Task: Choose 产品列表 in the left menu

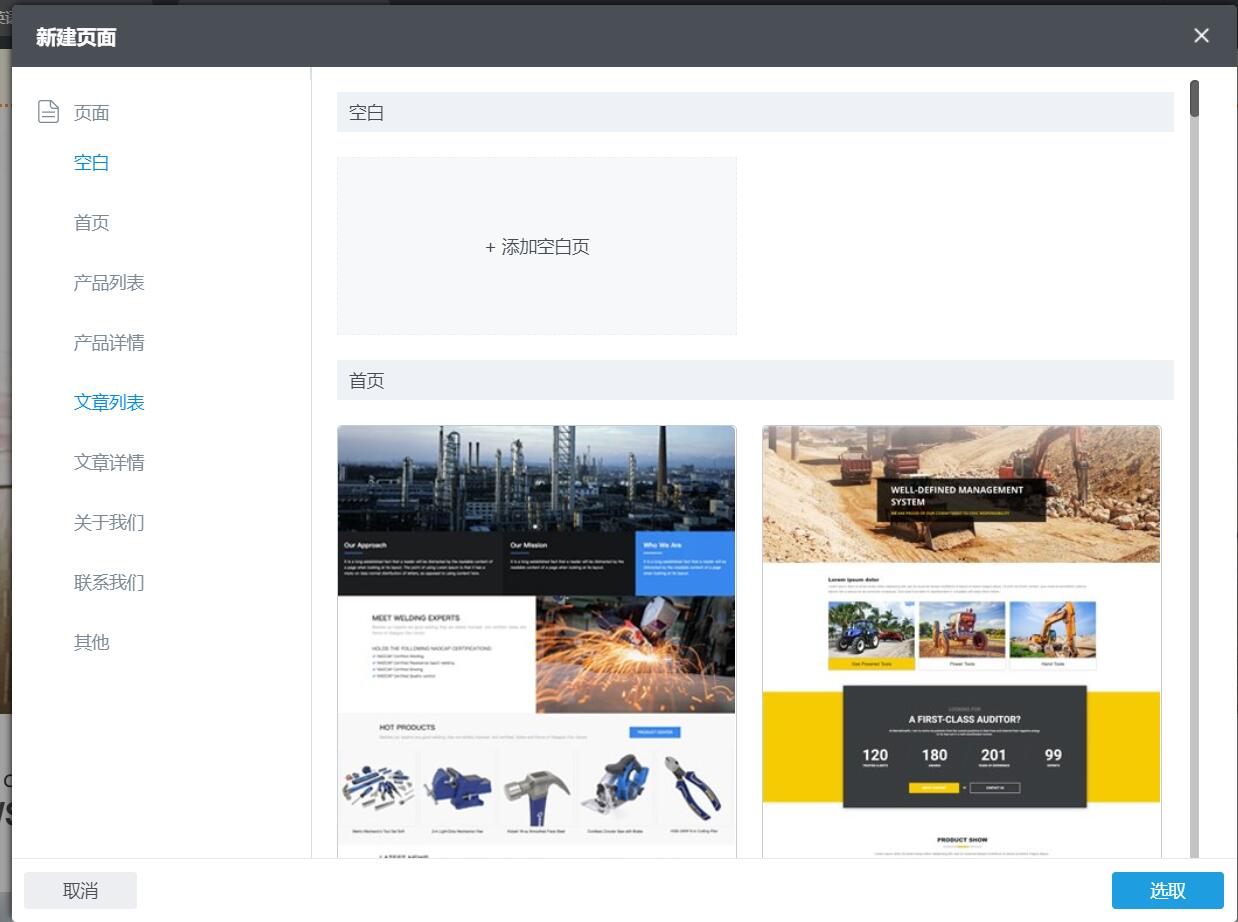Action: tap(109, 283)
